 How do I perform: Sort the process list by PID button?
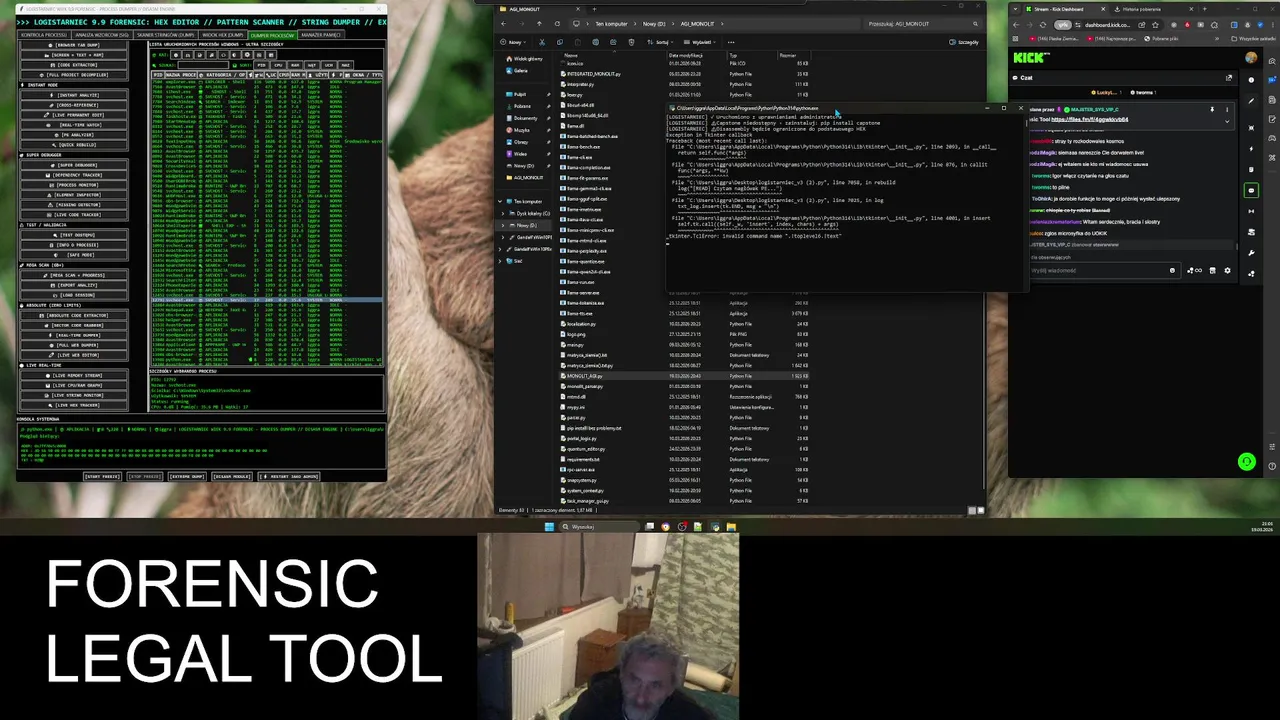pos(261,65)
